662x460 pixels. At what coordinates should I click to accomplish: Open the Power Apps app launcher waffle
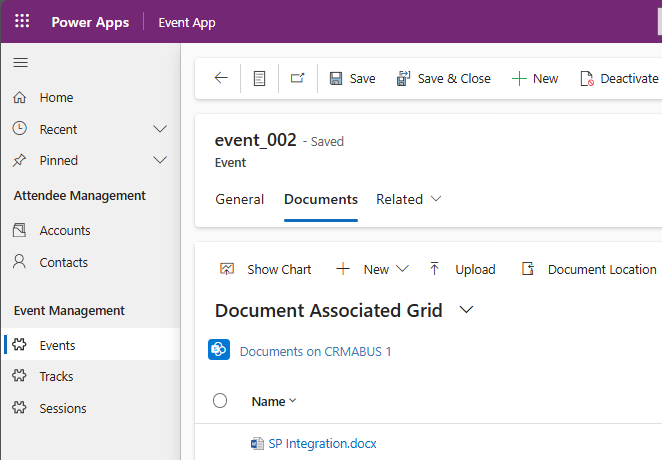[x=22, y=21]
